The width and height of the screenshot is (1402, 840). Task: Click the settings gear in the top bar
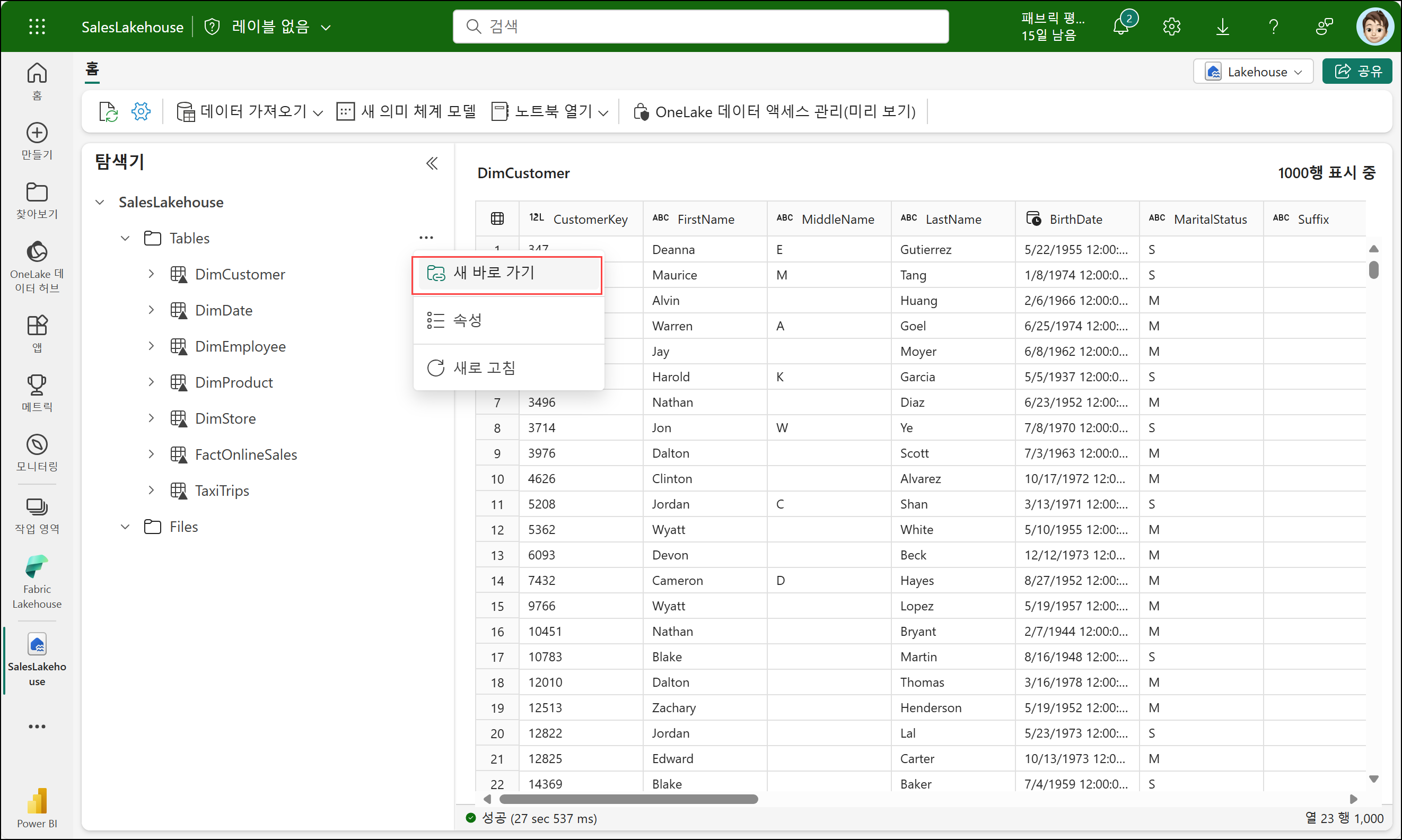(x=1171, y=27)
